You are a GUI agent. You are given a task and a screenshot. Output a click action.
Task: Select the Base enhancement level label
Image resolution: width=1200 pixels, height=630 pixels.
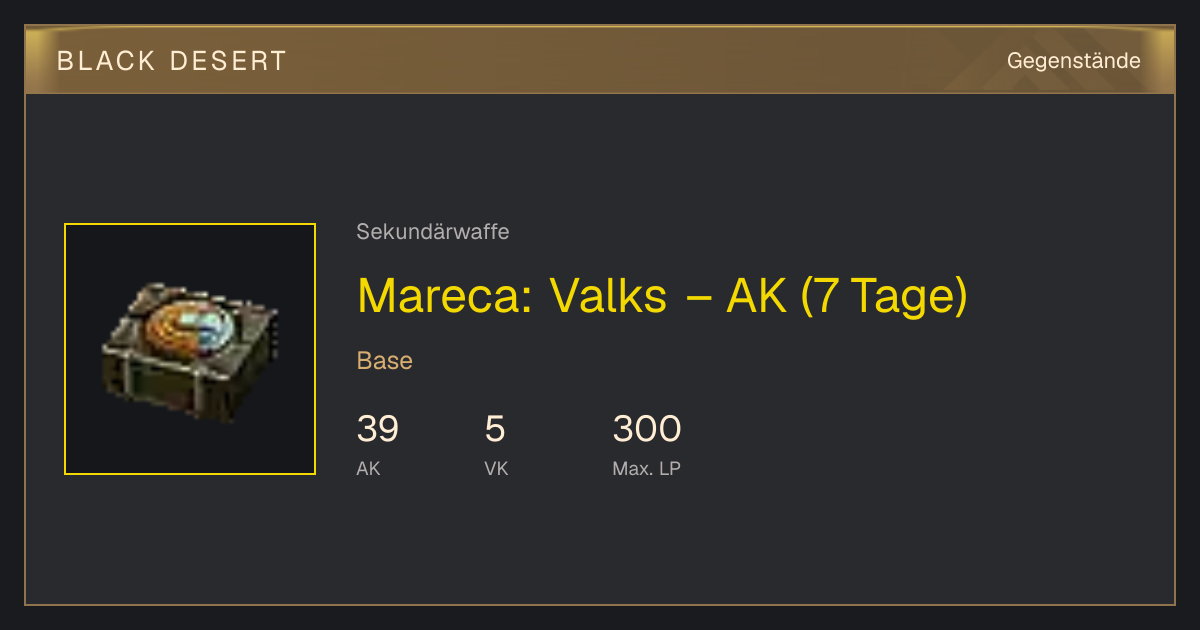point(385,361)
